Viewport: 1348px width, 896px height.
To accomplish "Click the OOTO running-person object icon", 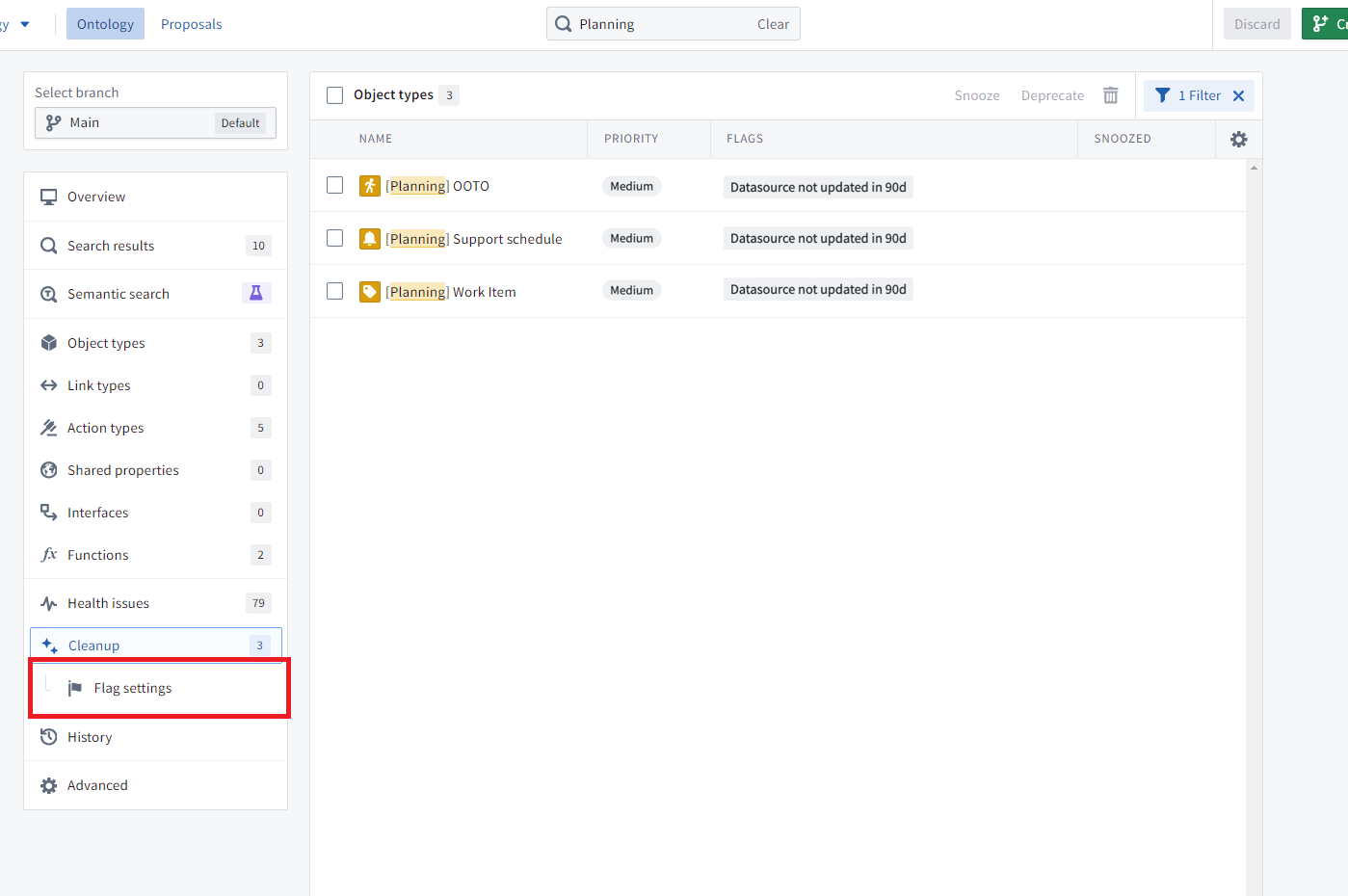I will [x=370, y=186].
